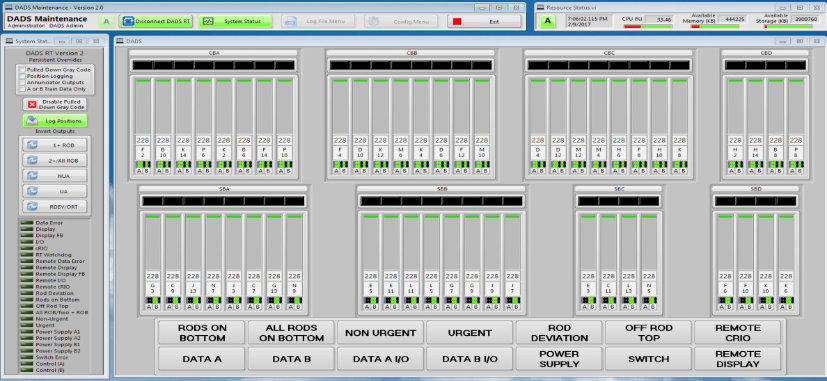Click the Control (A) status LED

click(x=26, y=364)
